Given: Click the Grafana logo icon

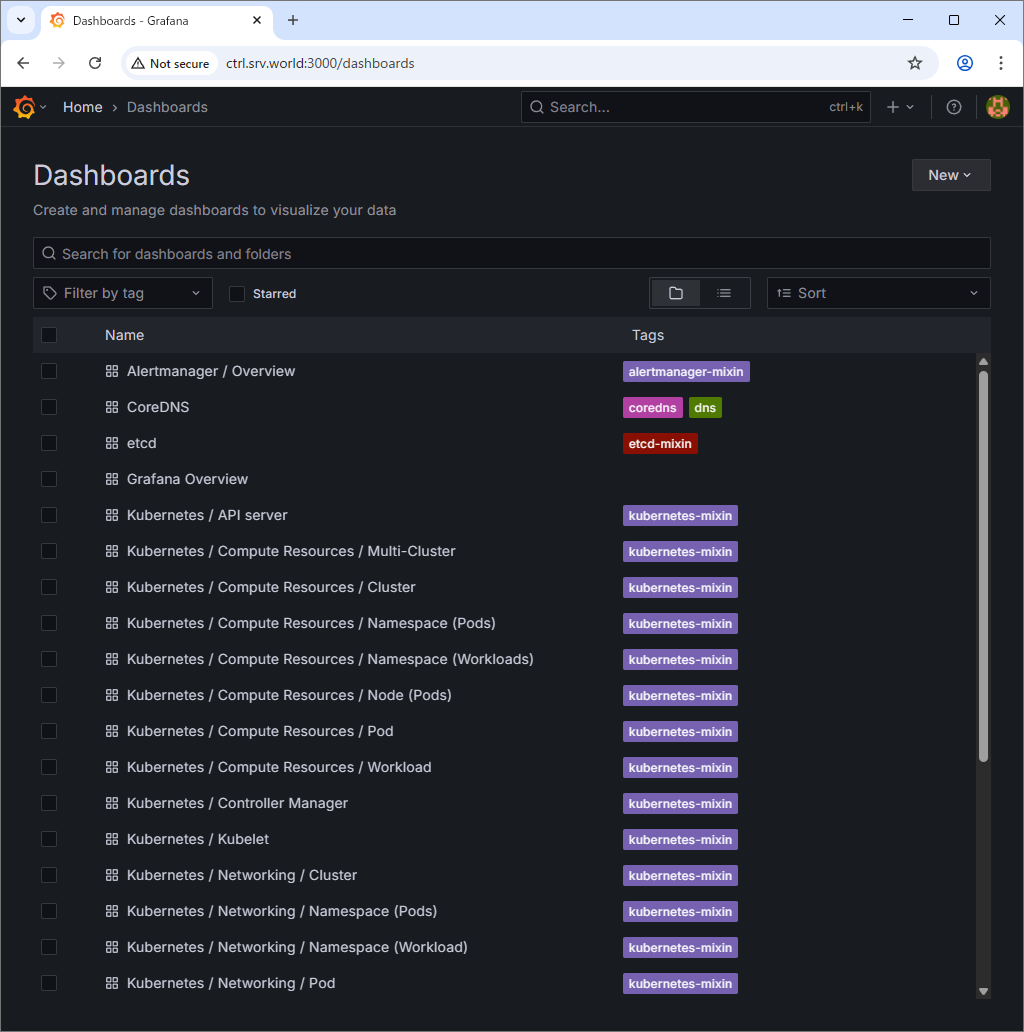Looking at the screenshot, I should click(x=25, y=107).
